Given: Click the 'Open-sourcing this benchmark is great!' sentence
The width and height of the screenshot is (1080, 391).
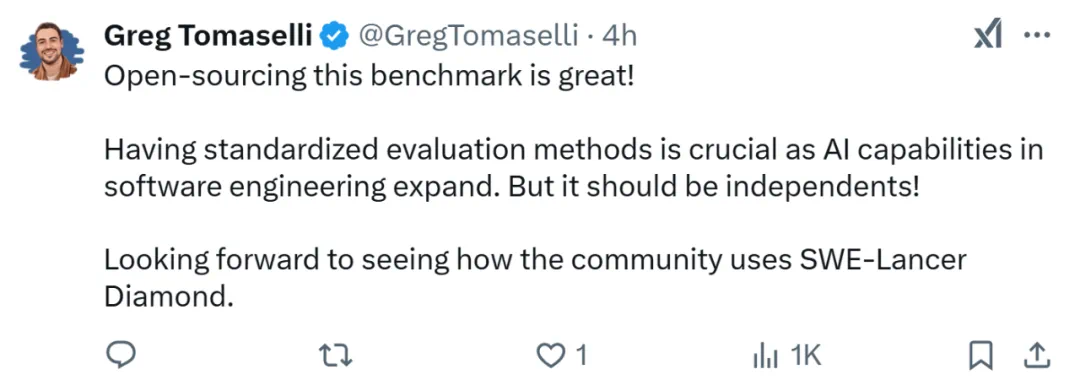Looking at the screenshot, I should (x=368, y=76).
